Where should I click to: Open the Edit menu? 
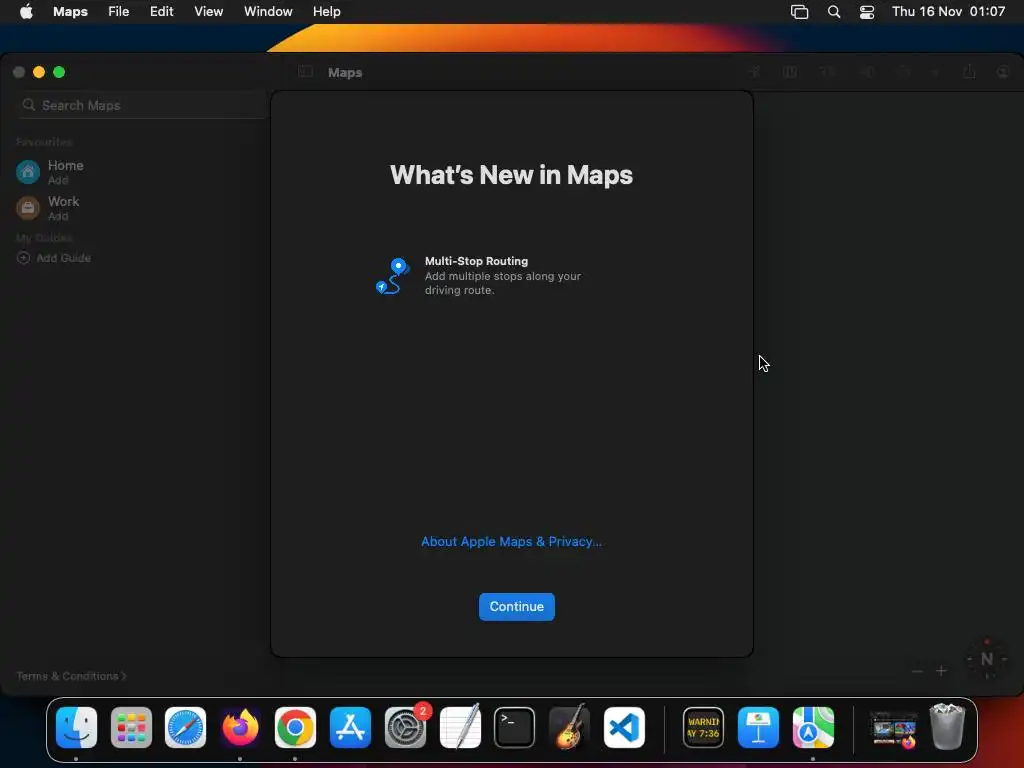point(161,12)
